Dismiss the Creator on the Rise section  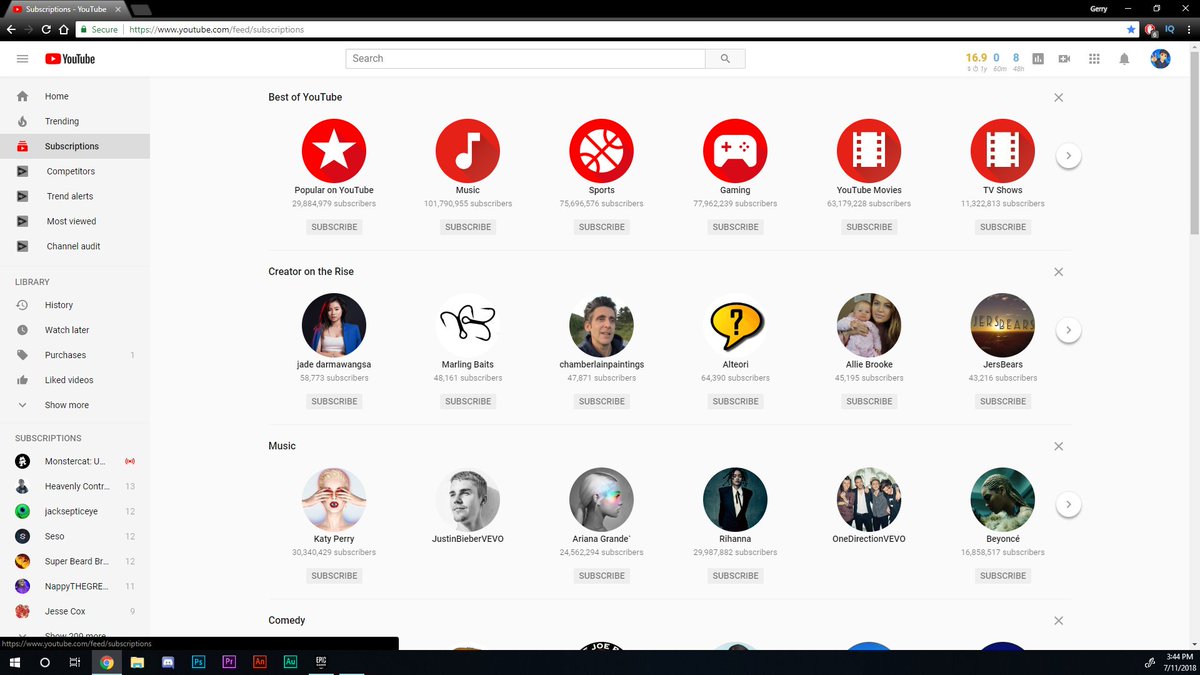[1059, 272]
